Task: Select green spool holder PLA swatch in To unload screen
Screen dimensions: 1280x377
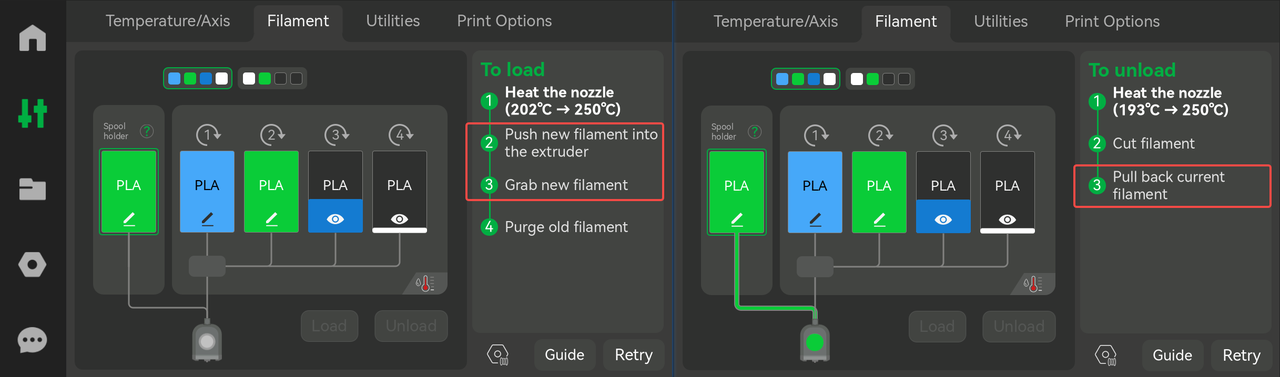Action: [736, 192]
